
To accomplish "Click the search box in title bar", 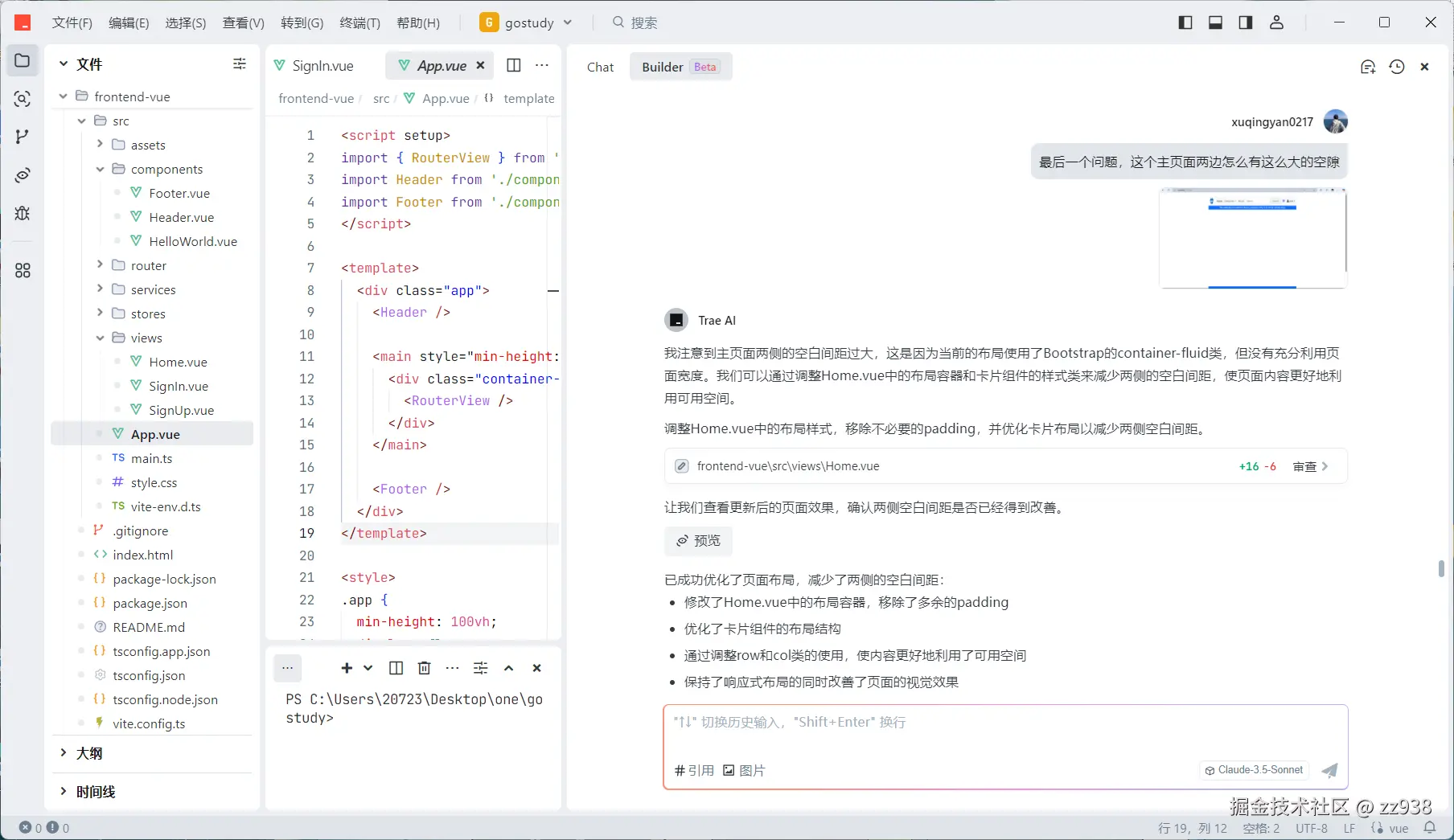I will pyautogui.click(x=635, y=23).
